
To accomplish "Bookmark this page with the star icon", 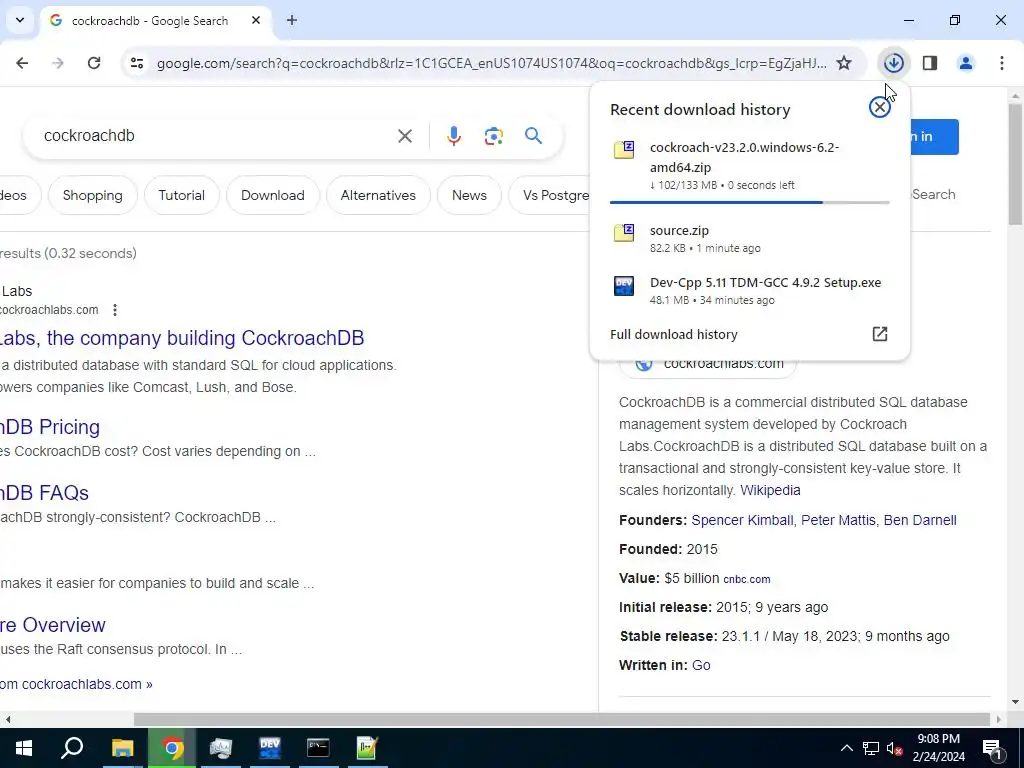I will point(844,63).
